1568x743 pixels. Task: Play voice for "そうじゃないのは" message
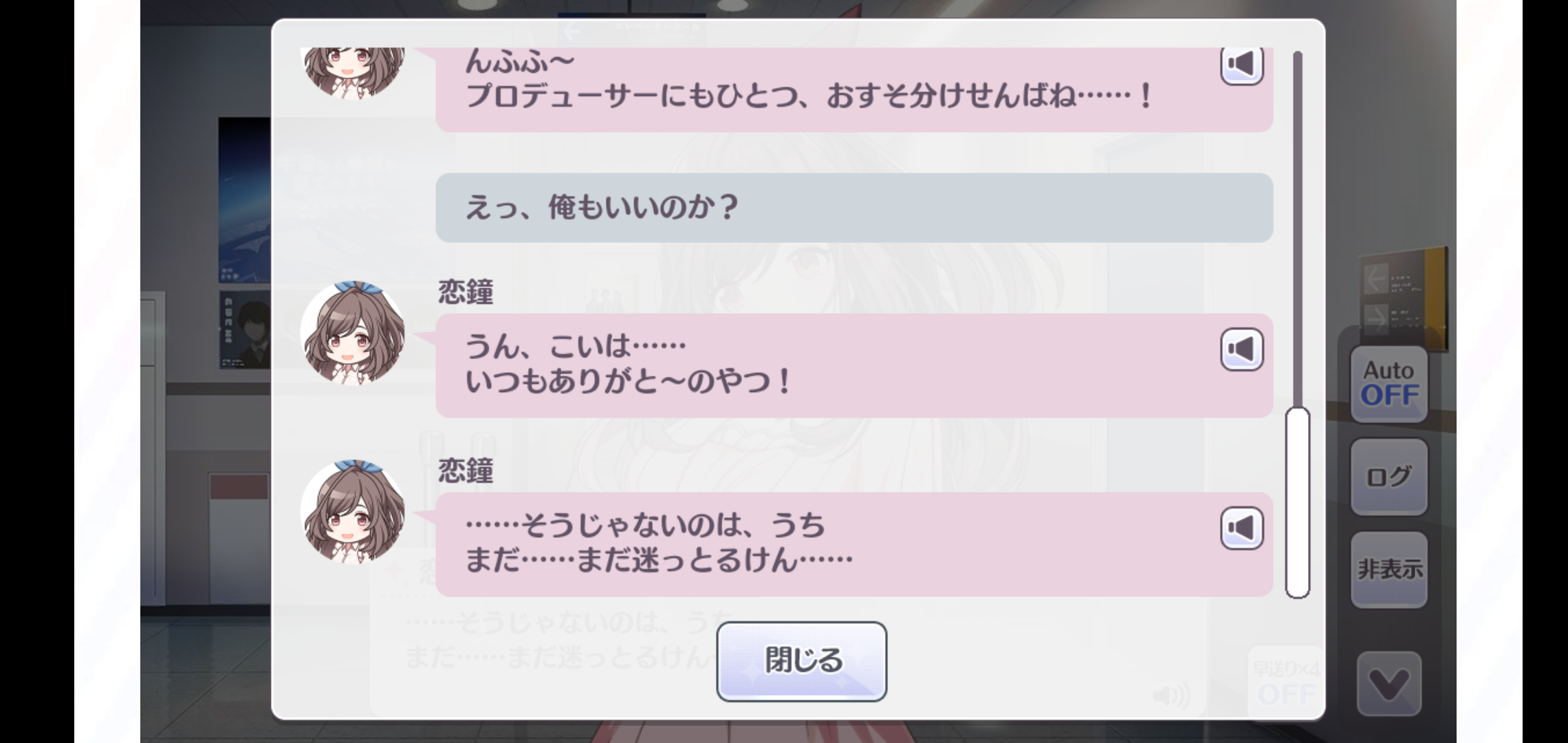(x=1241, y=528)
